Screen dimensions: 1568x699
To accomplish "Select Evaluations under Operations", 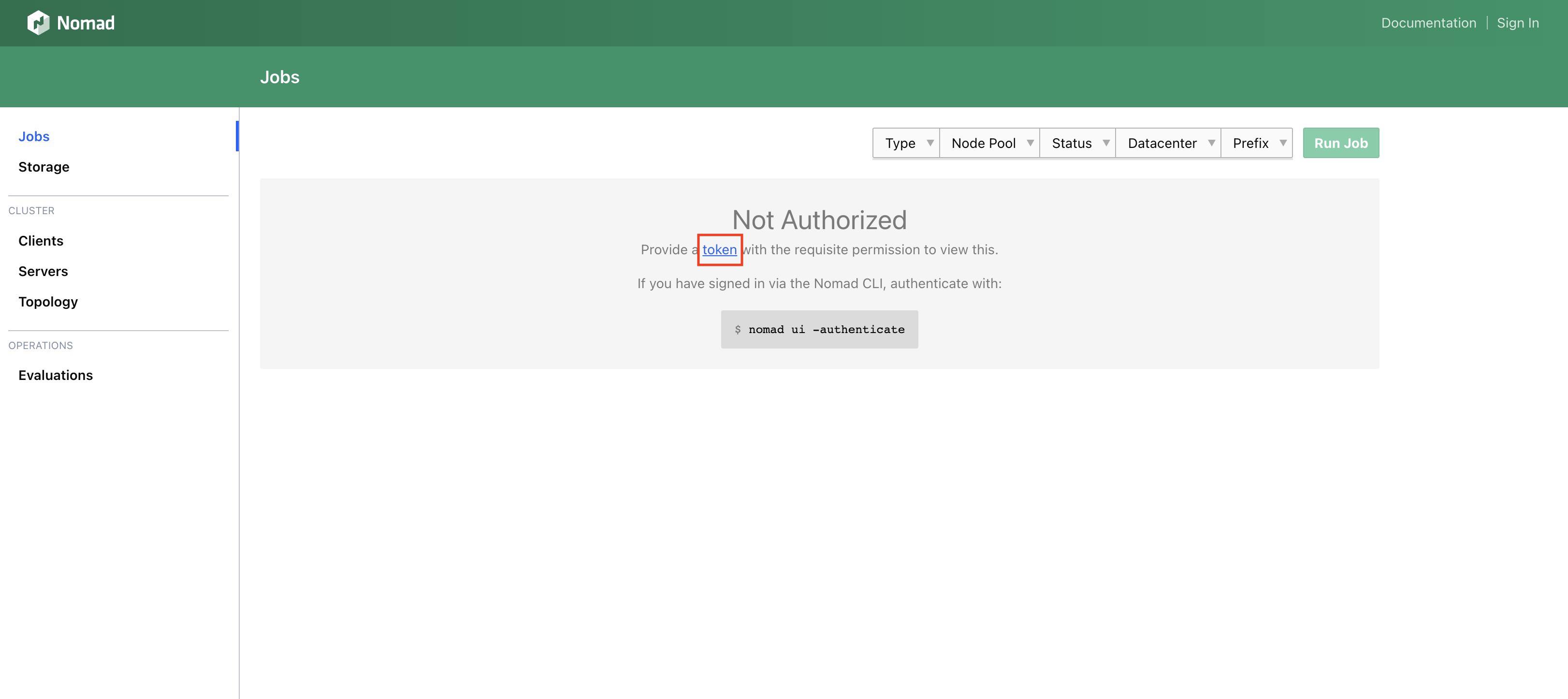I will pos(56,375).
